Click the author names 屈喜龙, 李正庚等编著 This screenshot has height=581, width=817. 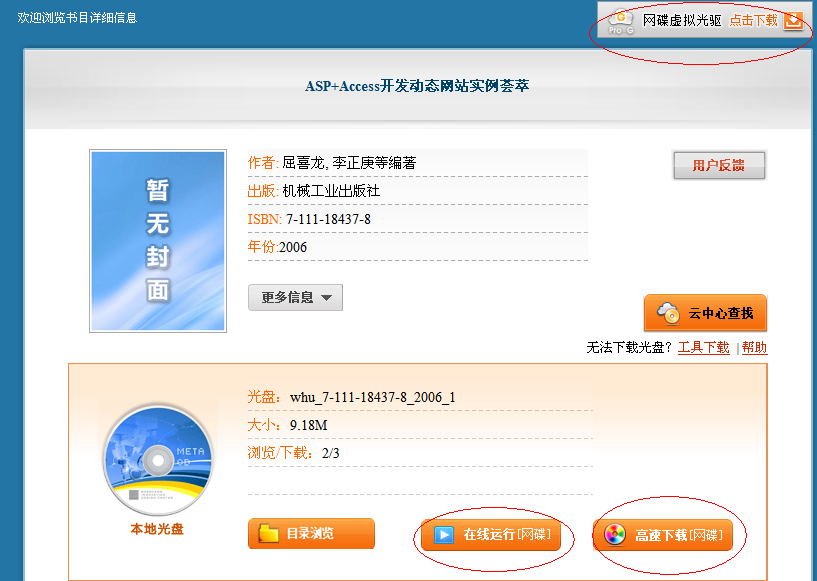coord(349,162)
